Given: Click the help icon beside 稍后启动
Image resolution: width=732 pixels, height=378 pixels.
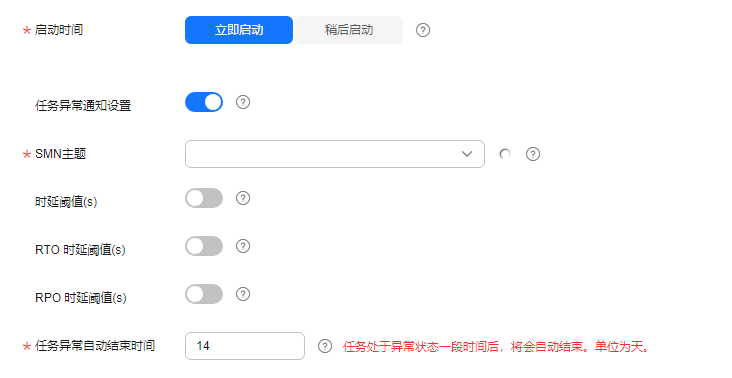Looking at the screenshot, I should tap(422, 30).
